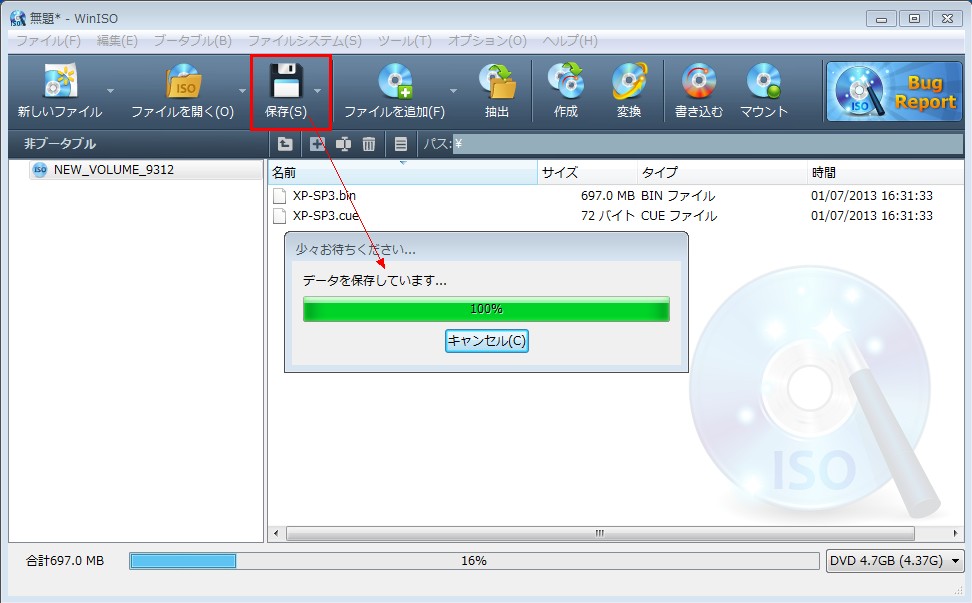Click データを保存しています... message
This screenshot has height=603, width=972.
coord(374,281)
